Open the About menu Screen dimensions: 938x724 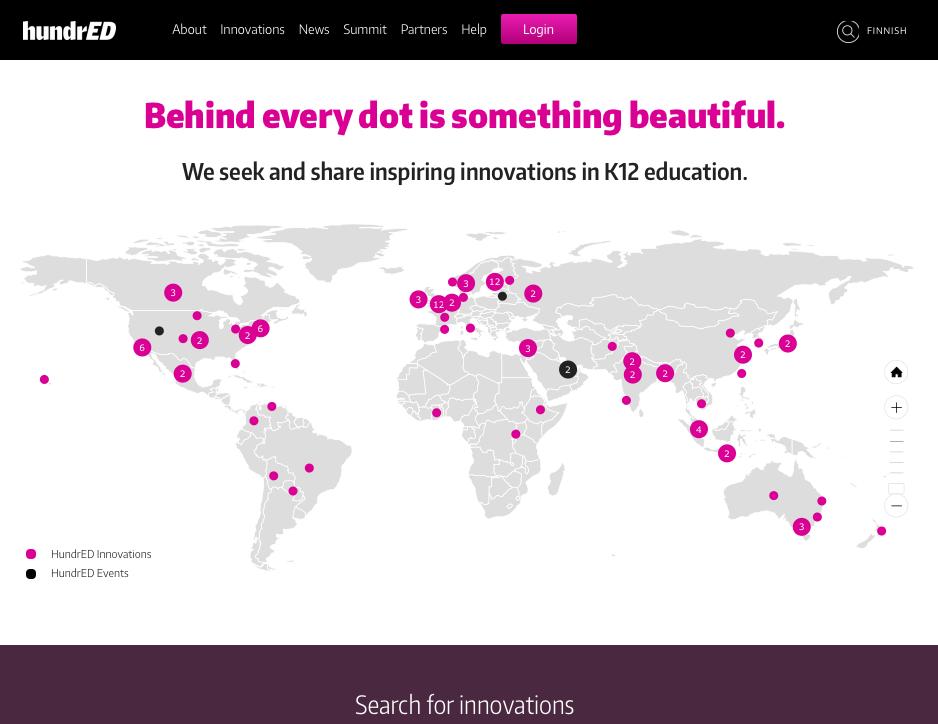[x=189, y=29]
